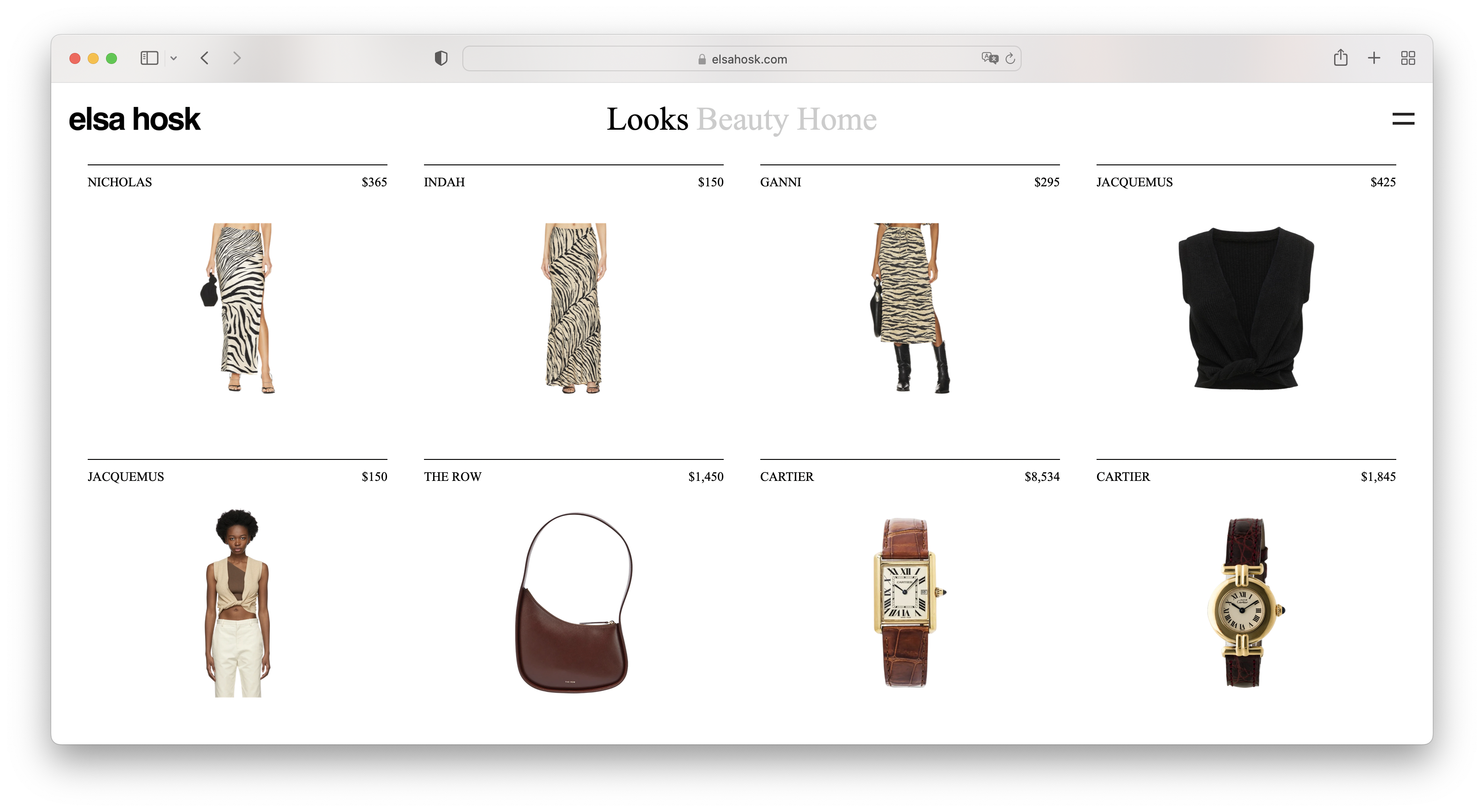Open the beige Jacquemus vest image
Image resolution: width=1484 pixels, height=812 pixels.
tap(237, 602)
